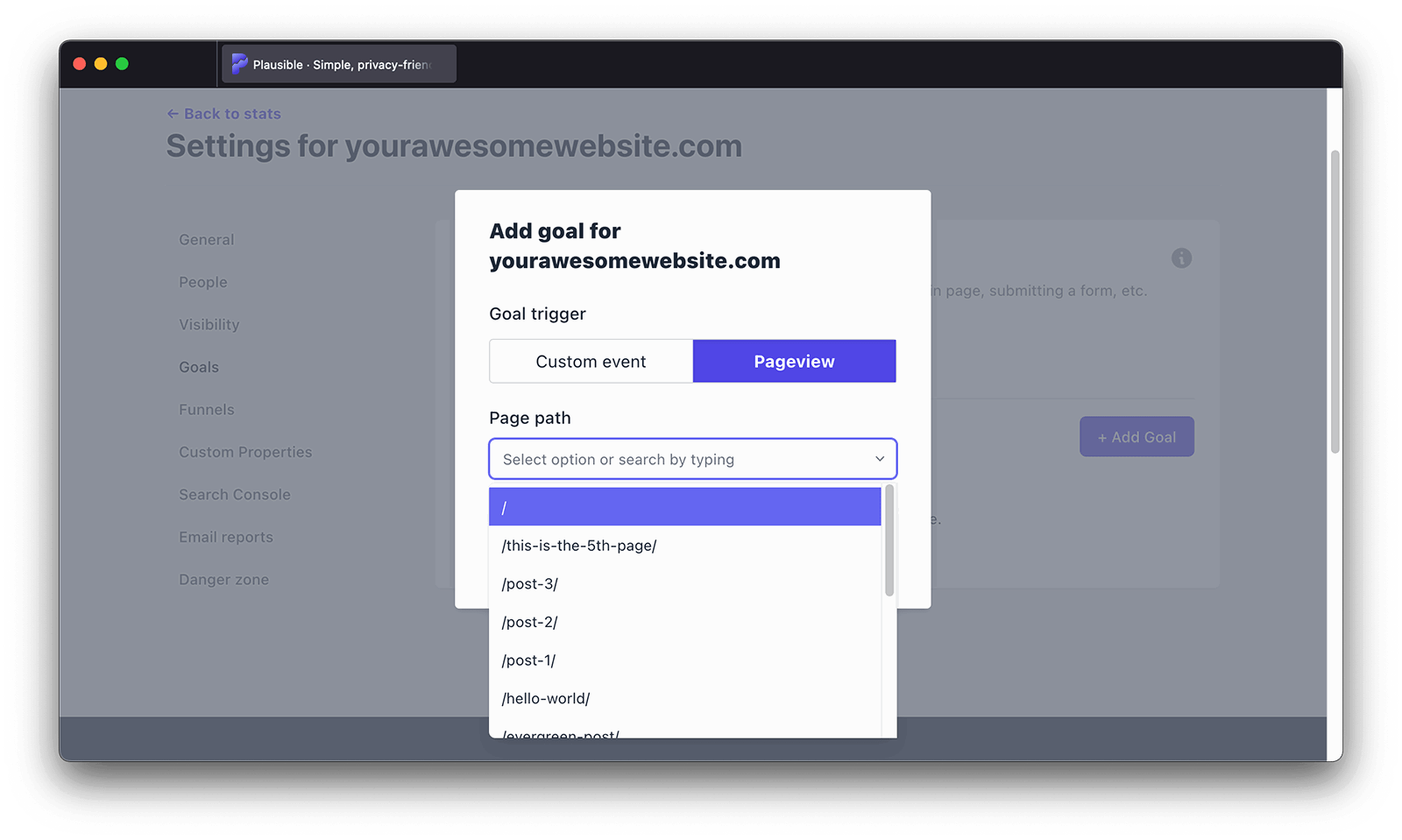Open the Page path dropdown chevron
Viewport: 1402px width, 840px height.
pos(878,458)
